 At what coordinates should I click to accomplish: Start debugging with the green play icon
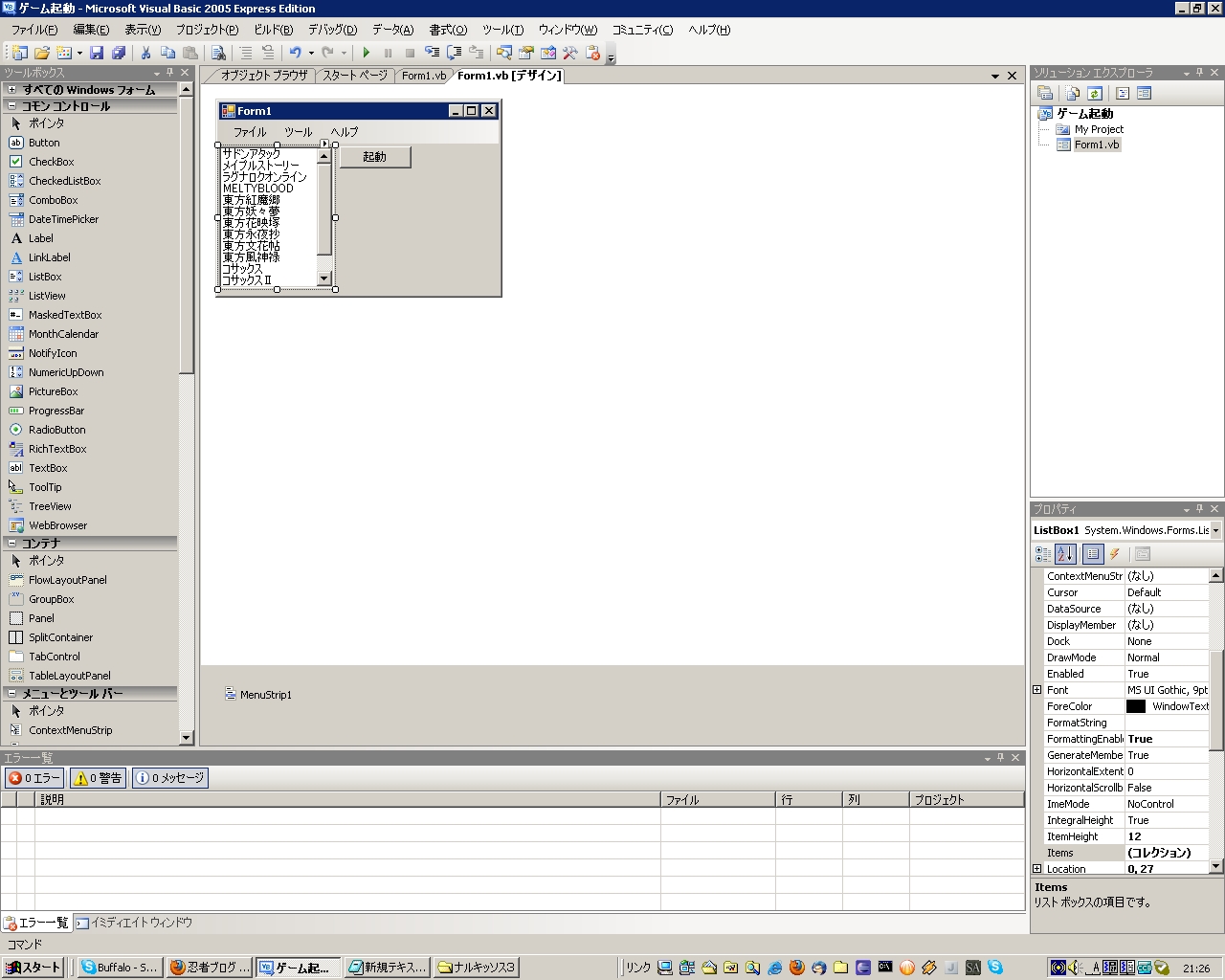pos(366,53)
